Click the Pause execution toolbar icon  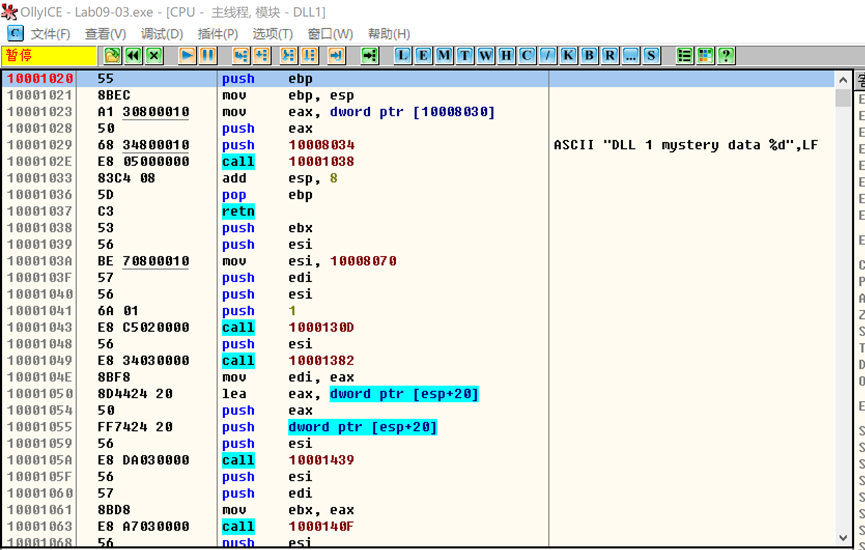[207, 55]
